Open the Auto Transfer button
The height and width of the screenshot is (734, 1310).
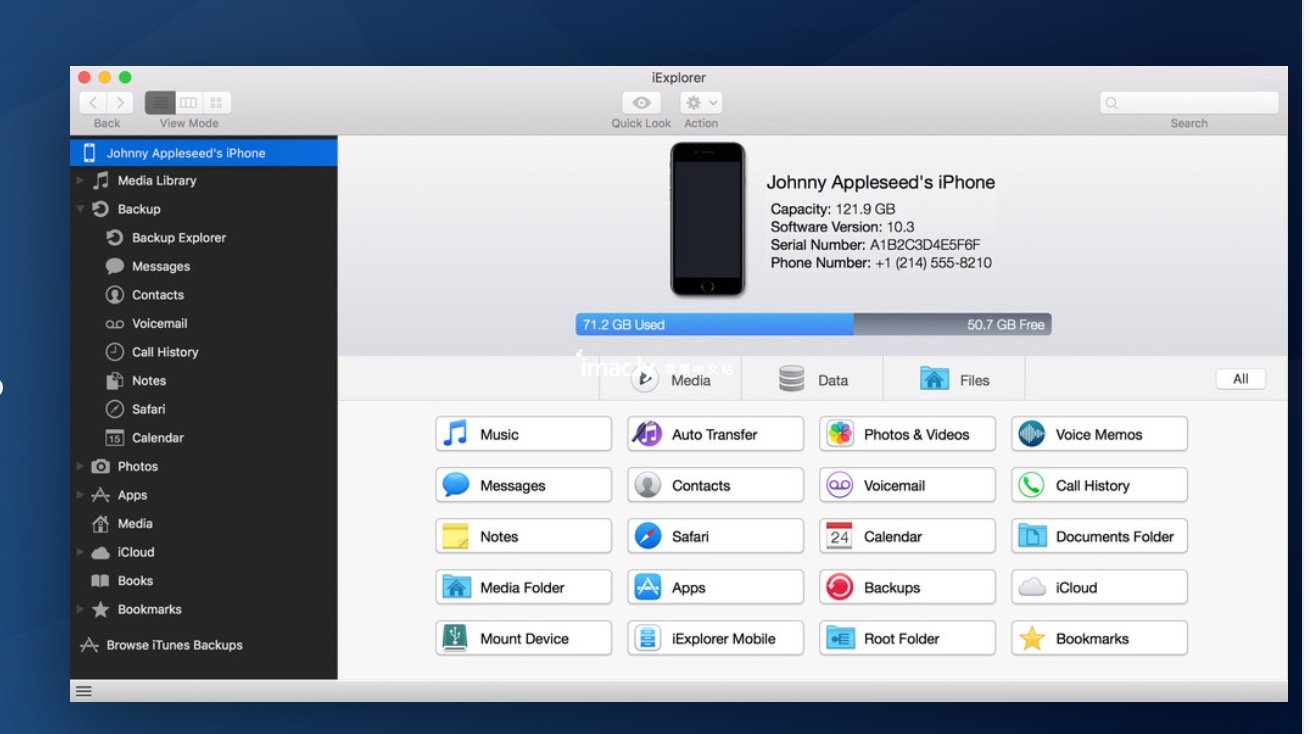(716, 434)
